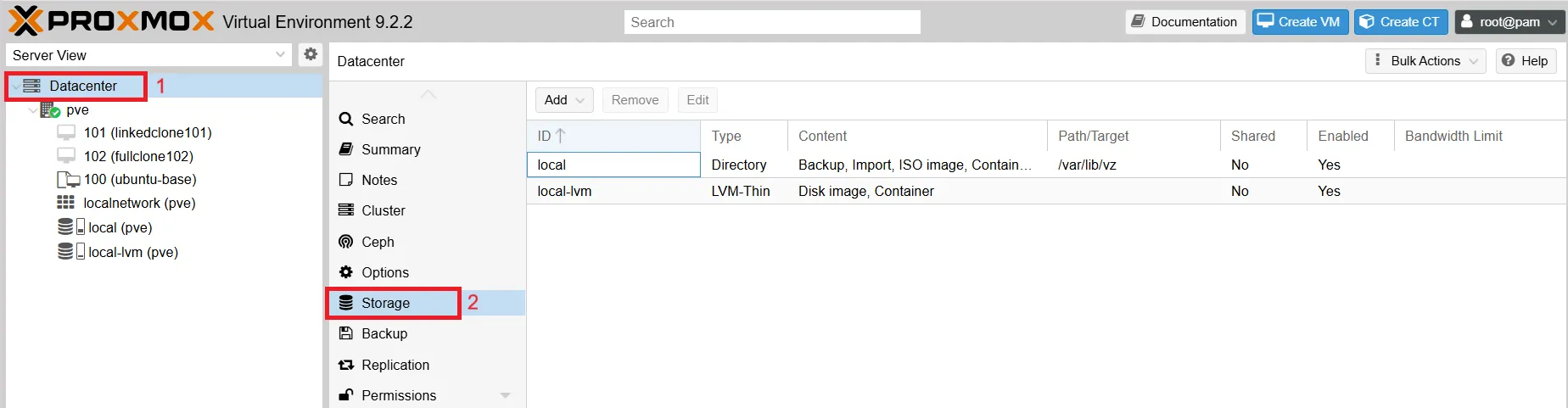This screenshot has height=408, width=1568.
Task: Open the Server View gear settings
Action: tap(311, 54)
